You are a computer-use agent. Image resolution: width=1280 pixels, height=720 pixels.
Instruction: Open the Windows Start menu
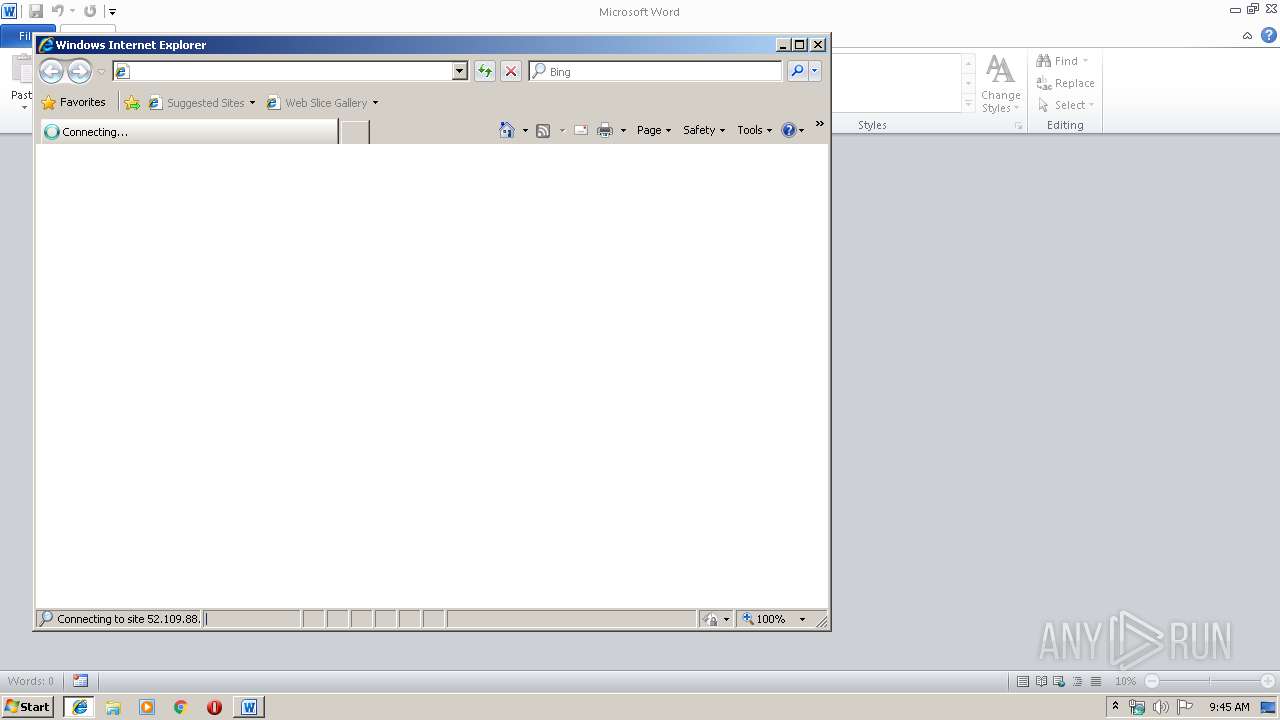[28, 707]
